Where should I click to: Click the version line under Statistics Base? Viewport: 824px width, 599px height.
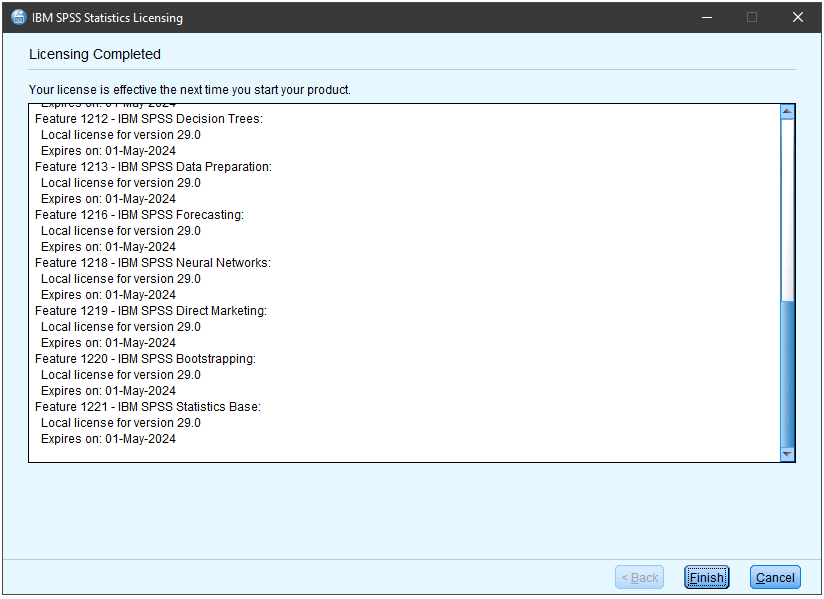(x=121, y=423)
